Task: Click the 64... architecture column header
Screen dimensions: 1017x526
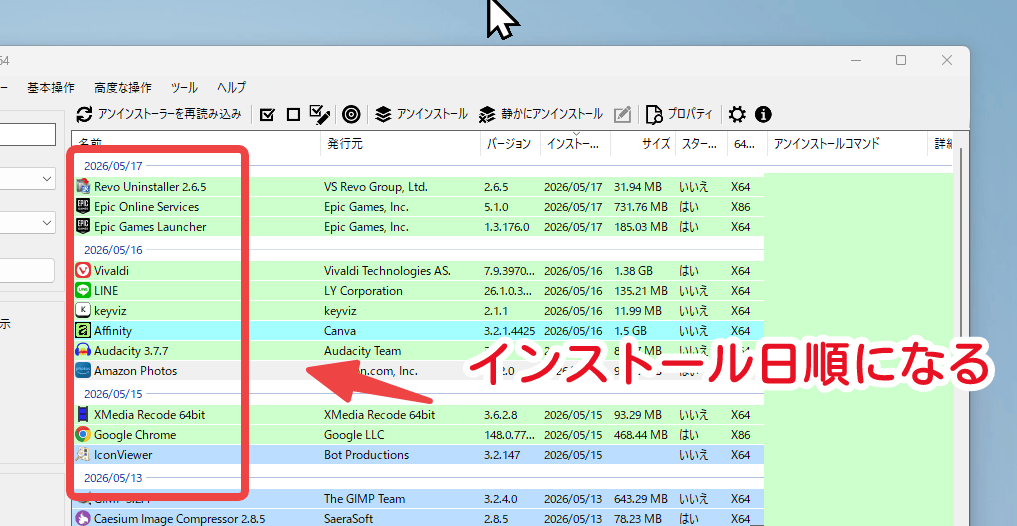Action: point(747,144)
